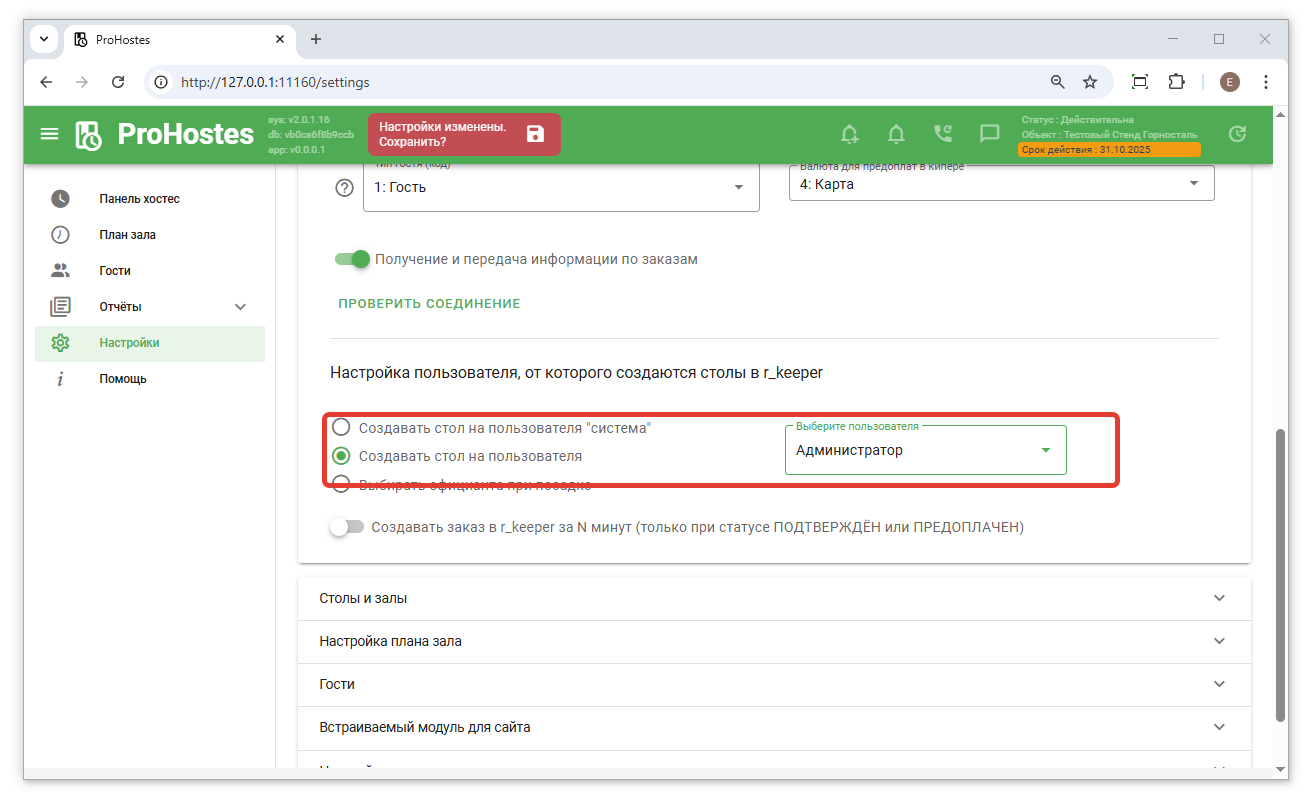This screenshot has width=1313, height=795.
Task: Click 'ПРОВЕРИТЬ СОЕДИНЕНИЕ' button
Action: (x=429, y=303)
